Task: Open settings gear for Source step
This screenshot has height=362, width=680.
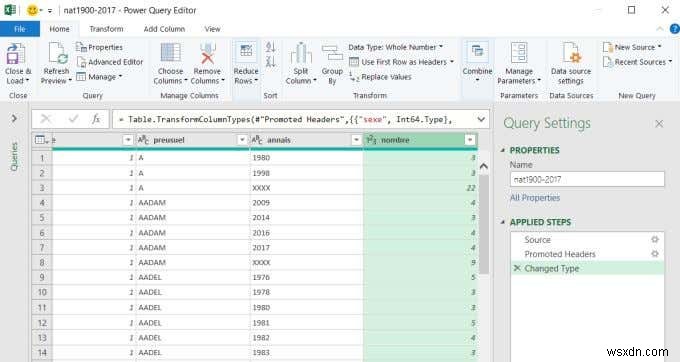Action: point(655,239)
